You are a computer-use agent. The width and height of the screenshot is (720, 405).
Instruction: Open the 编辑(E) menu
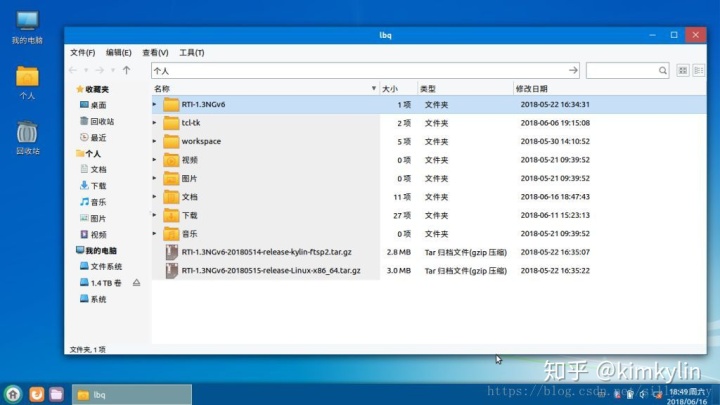[x=118, y=52]
